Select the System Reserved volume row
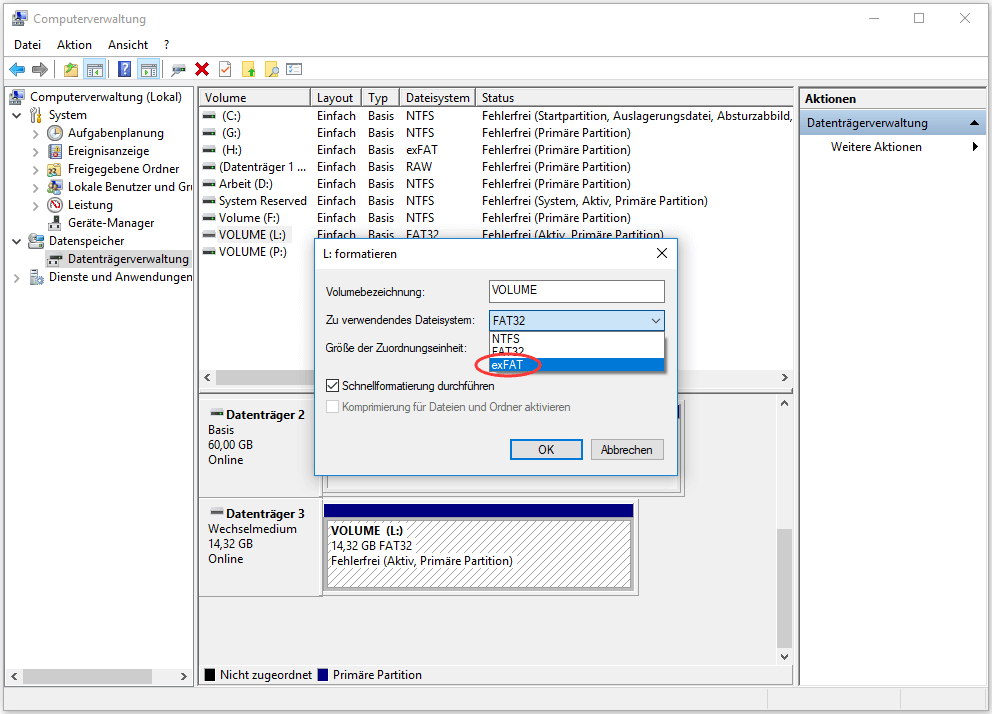Image resolution: width=992 pixels, height=714 pixels. tap(497, 201)
